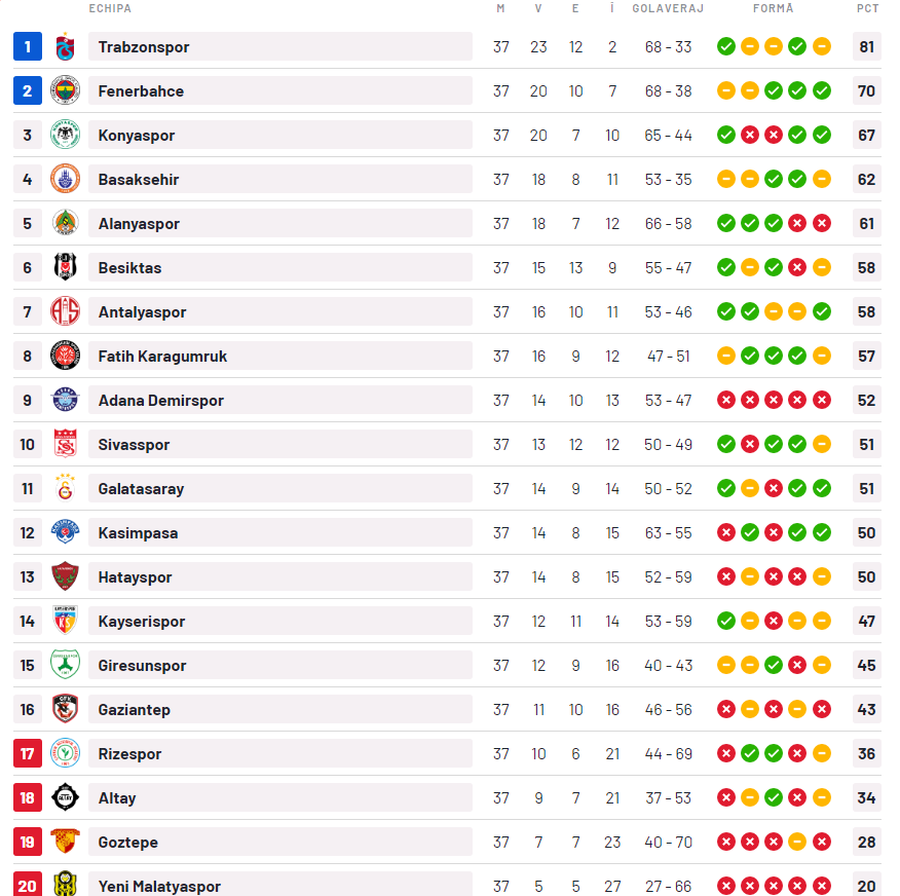Screen dimensions: 900x896
Task: Open the Sivasspor team row
Action: pyautogui.click(x=447, y=444)
